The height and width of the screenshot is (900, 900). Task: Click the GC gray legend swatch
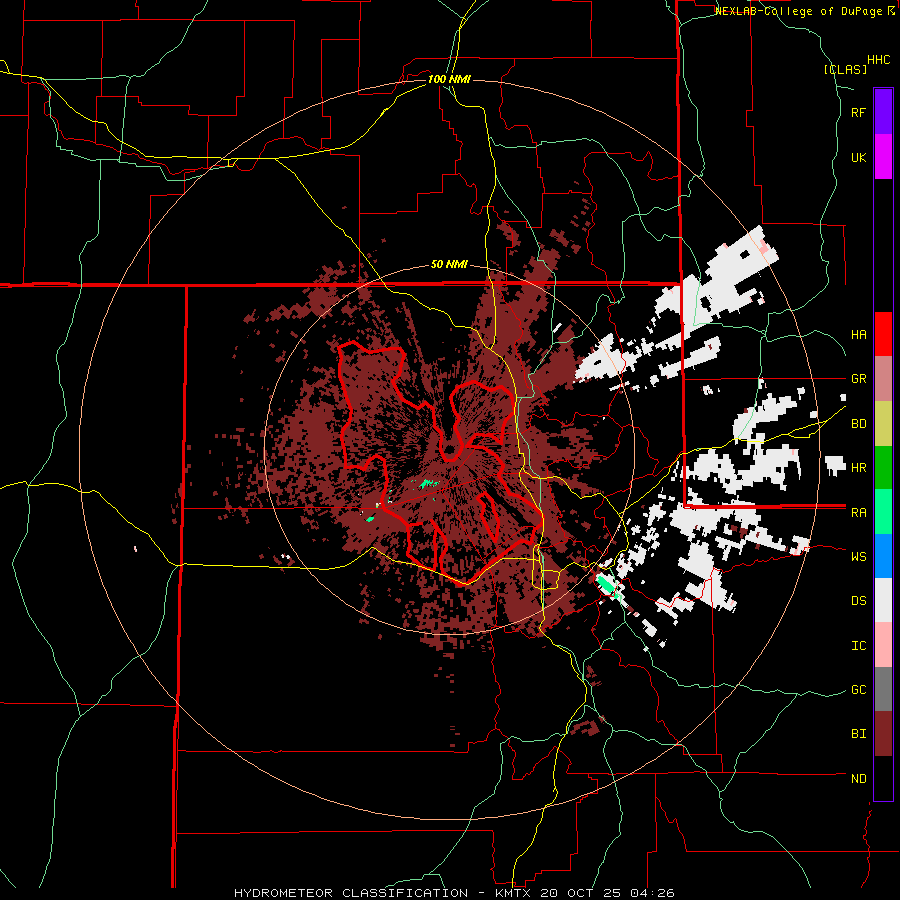coord(883,689)
